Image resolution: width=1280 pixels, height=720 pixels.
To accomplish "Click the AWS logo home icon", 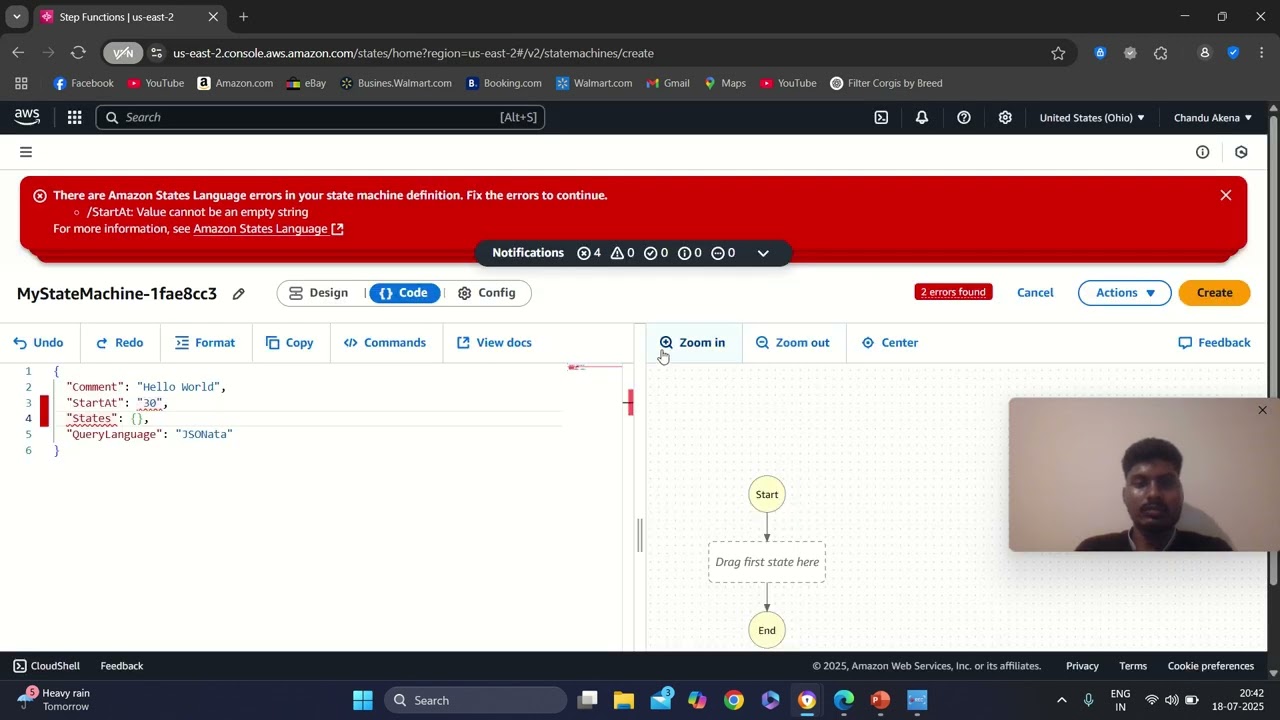I will point(27,117).
